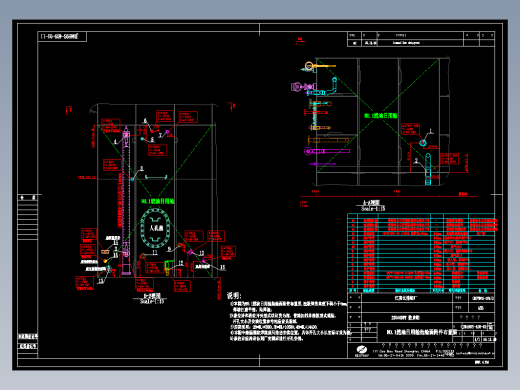This screenshot has width=520, height=390.
Task: Select the '人孔盖' label inside the manhole
Action: (x=156, y=228)
